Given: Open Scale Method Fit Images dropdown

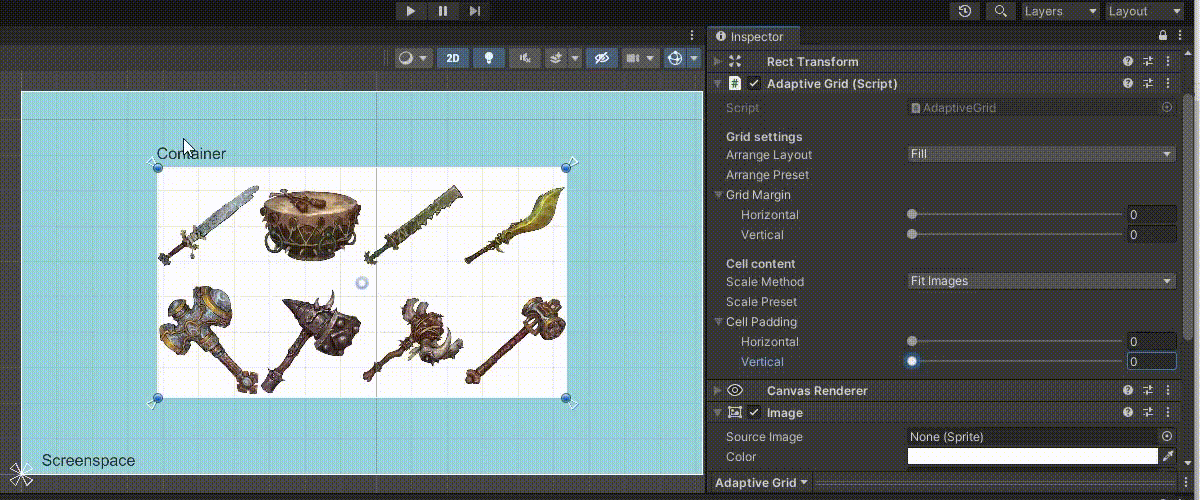Looking at the screenshot, I should point(1041,282).
